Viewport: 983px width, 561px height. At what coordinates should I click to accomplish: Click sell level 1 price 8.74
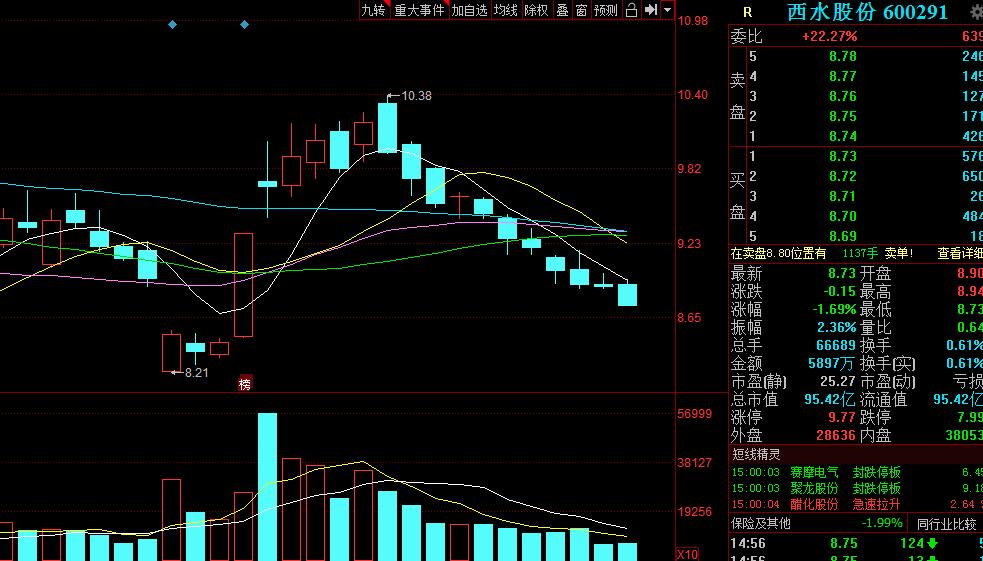tap(843, 136)
